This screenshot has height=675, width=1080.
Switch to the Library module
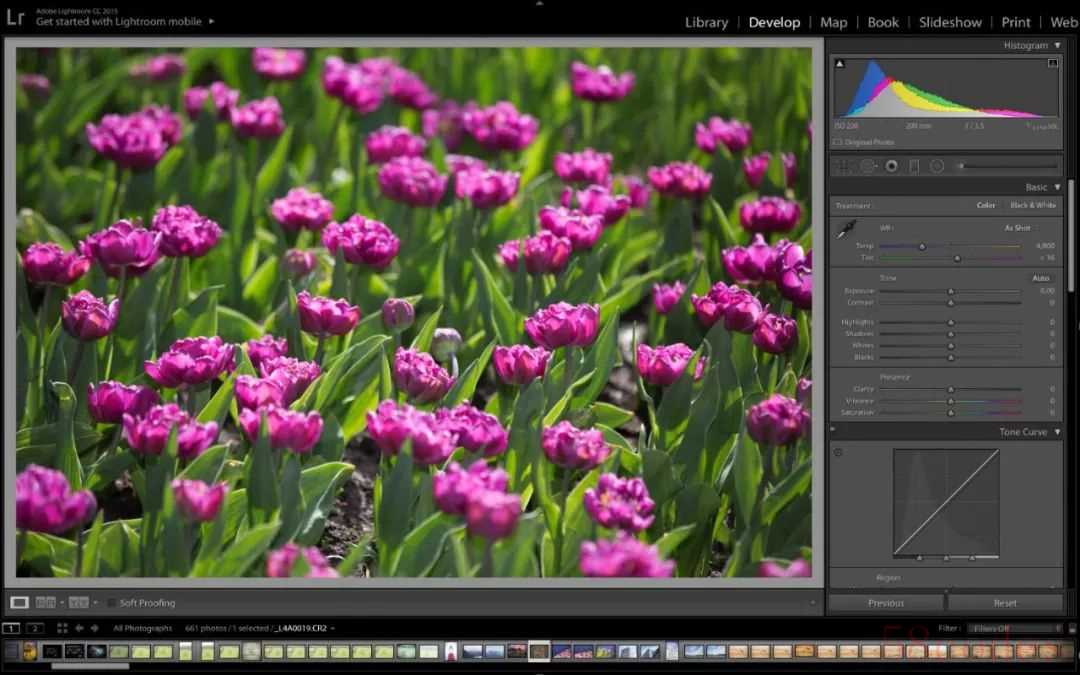click(706, 22)
